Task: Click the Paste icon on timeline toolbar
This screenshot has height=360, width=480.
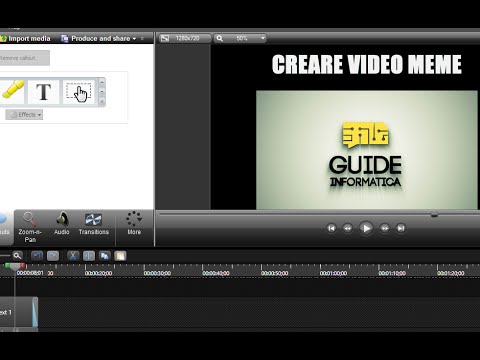Action: pyautogui.click(x=120, y=256)
